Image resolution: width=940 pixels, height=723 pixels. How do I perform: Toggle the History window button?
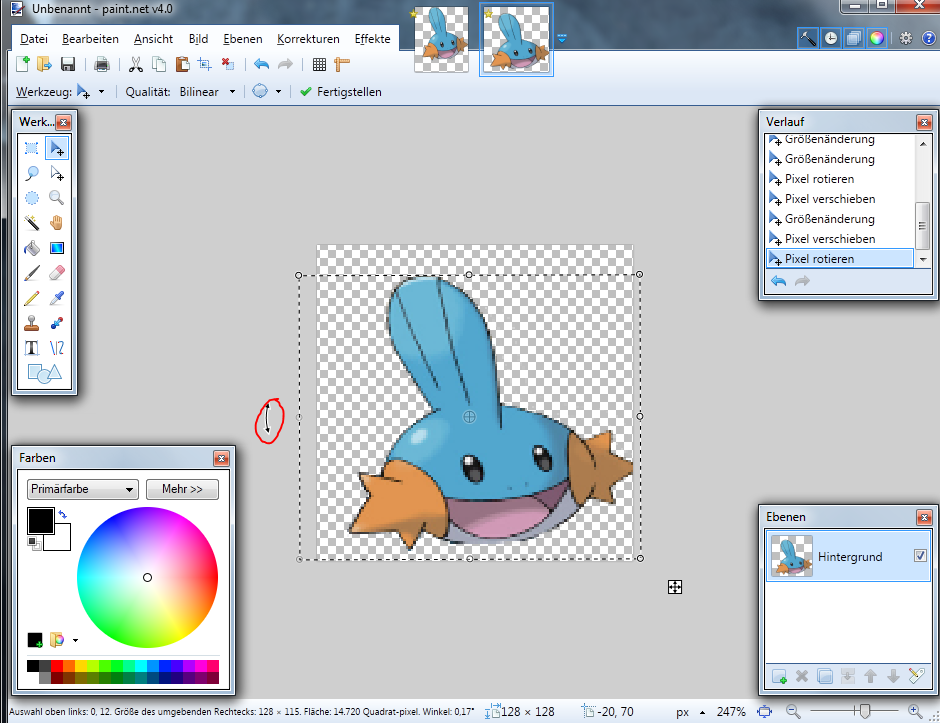point(831,38)
